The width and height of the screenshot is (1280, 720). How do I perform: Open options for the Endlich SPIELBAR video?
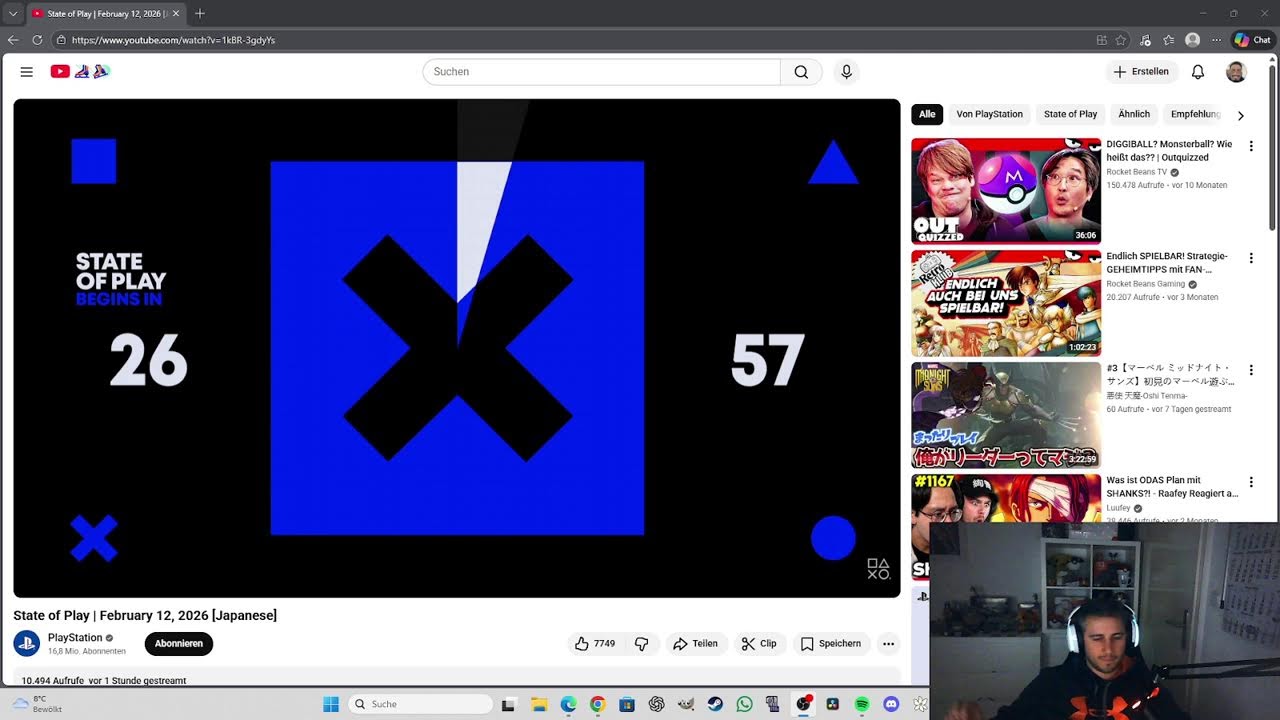[x=1250, y=258]
